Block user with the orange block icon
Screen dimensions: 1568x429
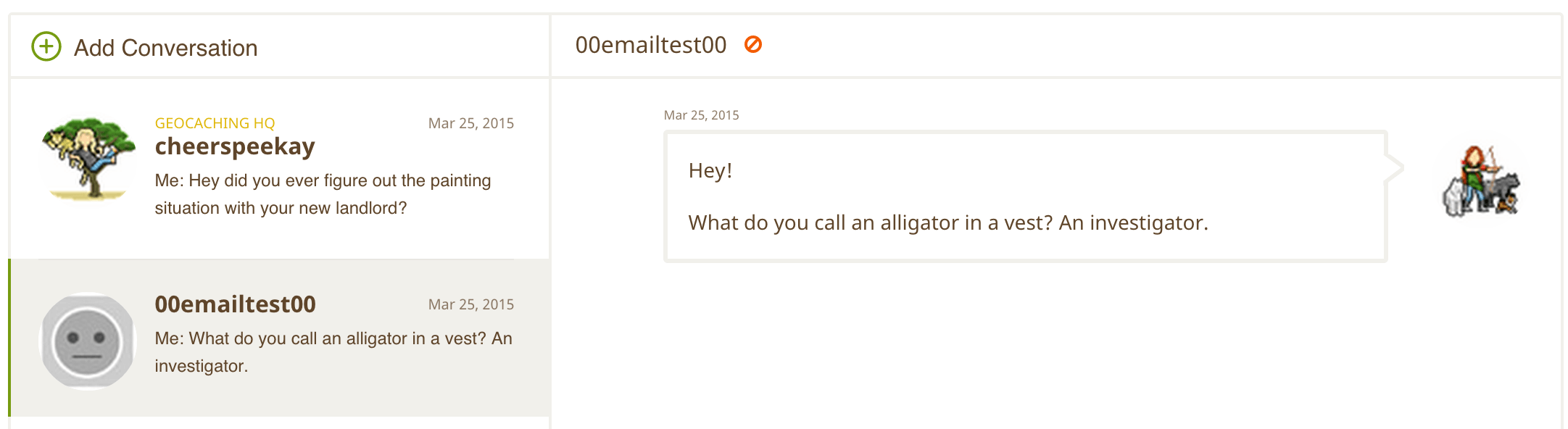coord(753,45)
